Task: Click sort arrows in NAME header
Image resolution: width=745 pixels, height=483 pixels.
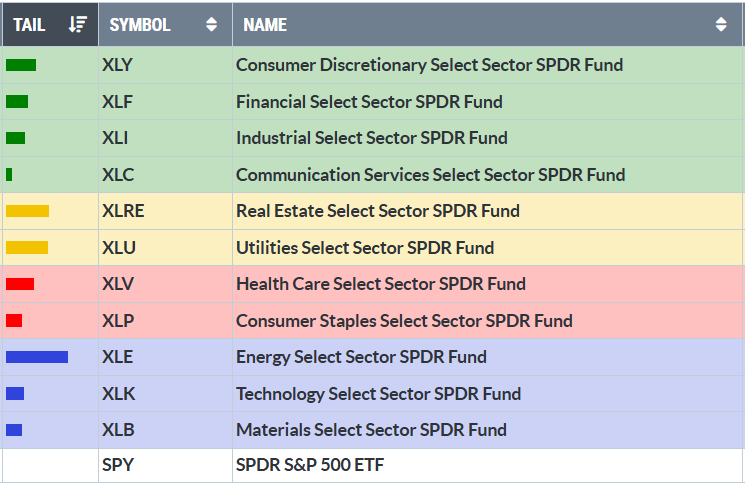Action: coord(722,25)
